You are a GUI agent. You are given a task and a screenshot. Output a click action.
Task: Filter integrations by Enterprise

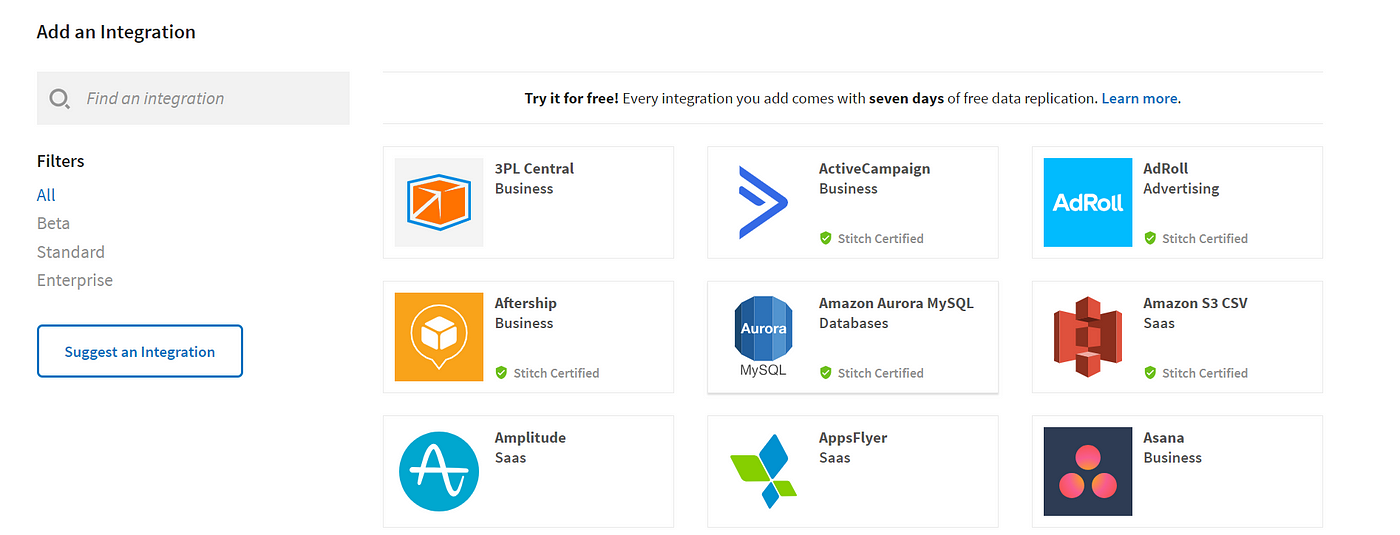pyautogui.click(x=75, y=280)
